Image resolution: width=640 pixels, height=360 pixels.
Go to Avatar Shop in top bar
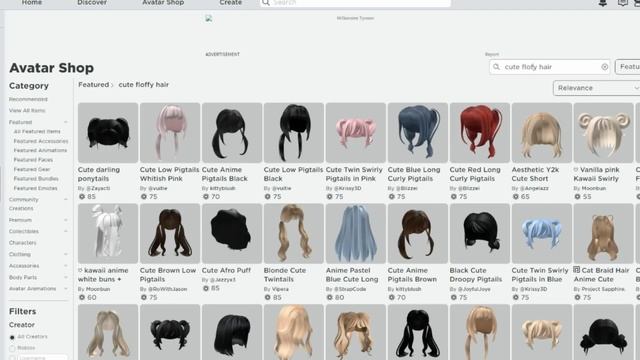pos(163,2)
